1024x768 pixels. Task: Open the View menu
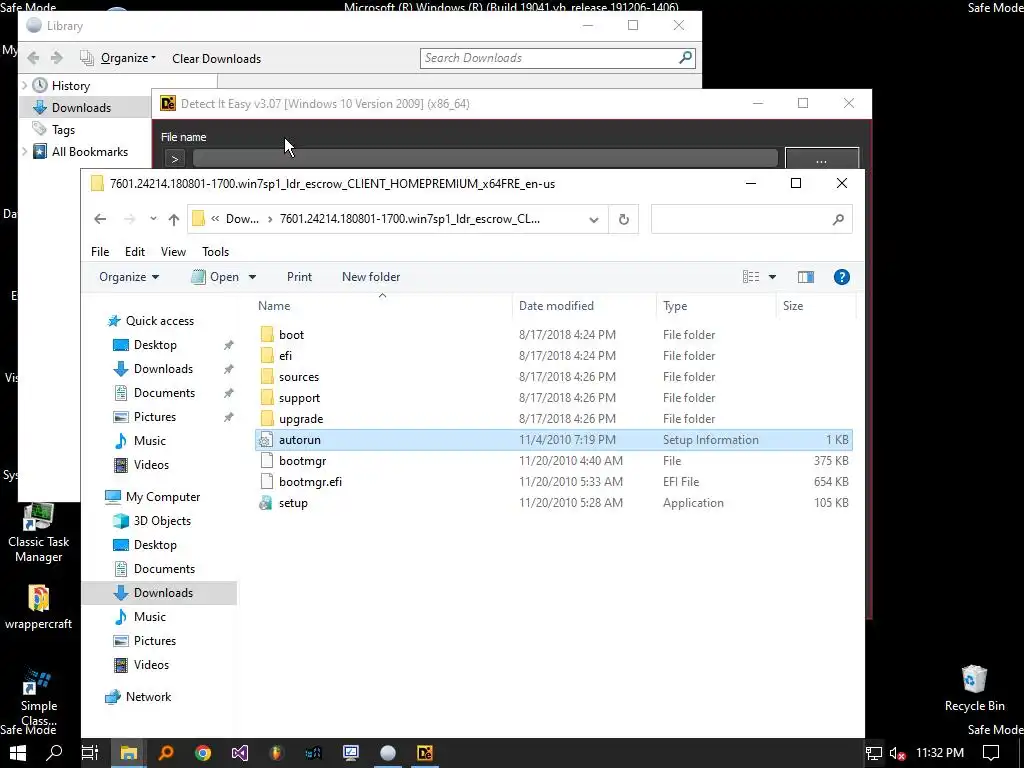click(x=173, y=251)
